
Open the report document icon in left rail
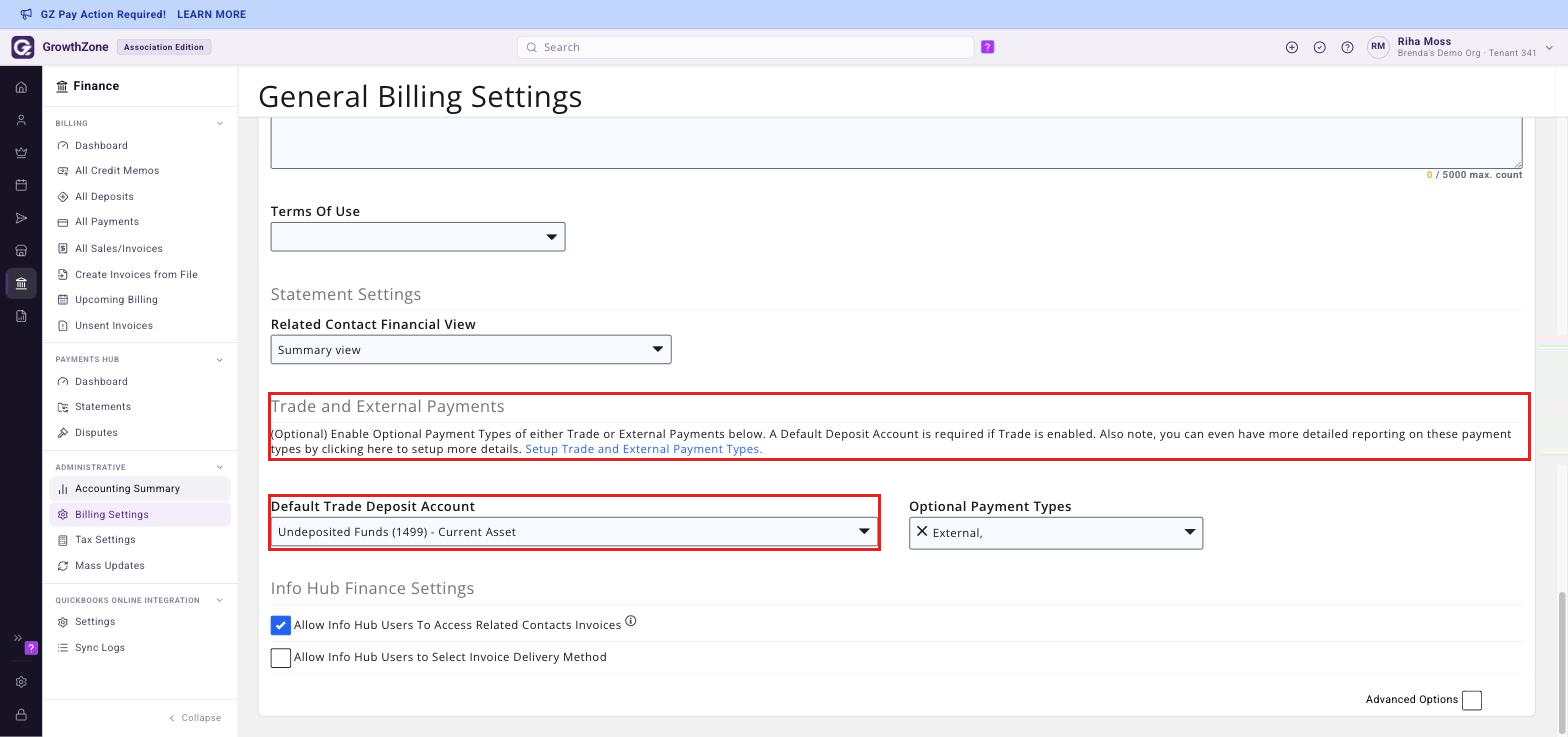tap(21, 316)
